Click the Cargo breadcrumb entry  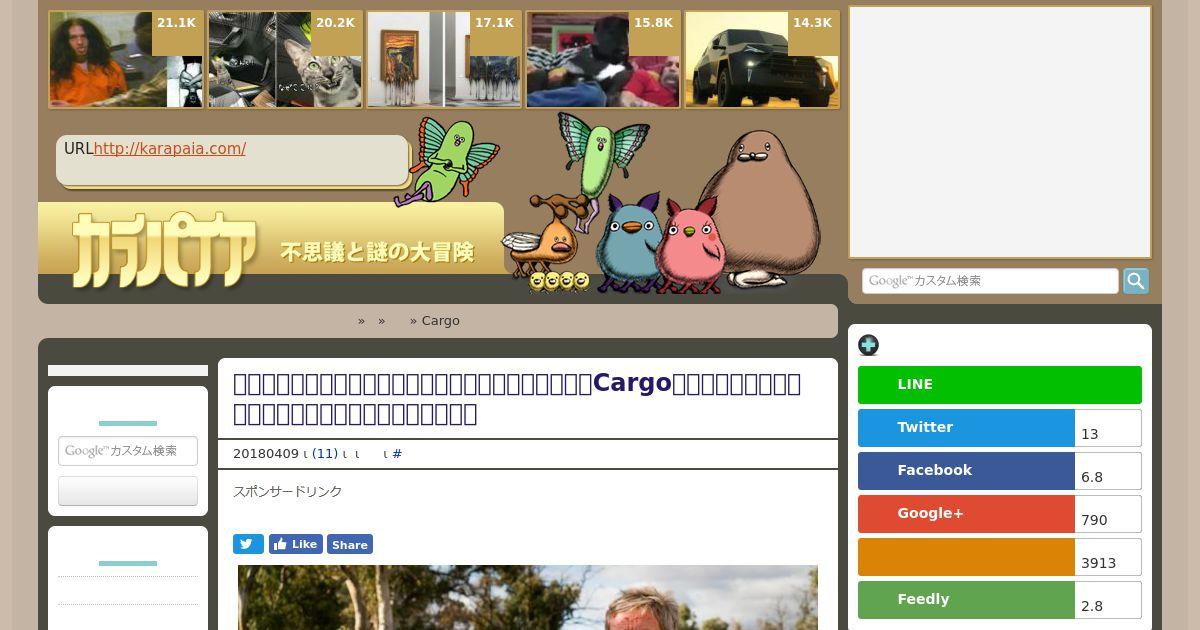[440, 321]
